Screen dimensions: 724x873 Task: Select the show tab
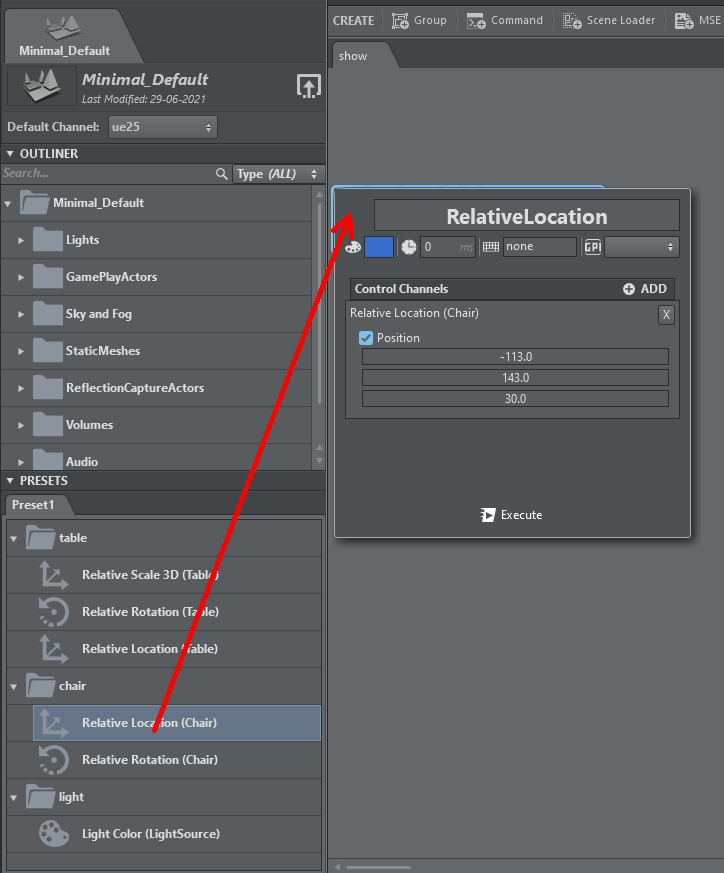point(353,56)
